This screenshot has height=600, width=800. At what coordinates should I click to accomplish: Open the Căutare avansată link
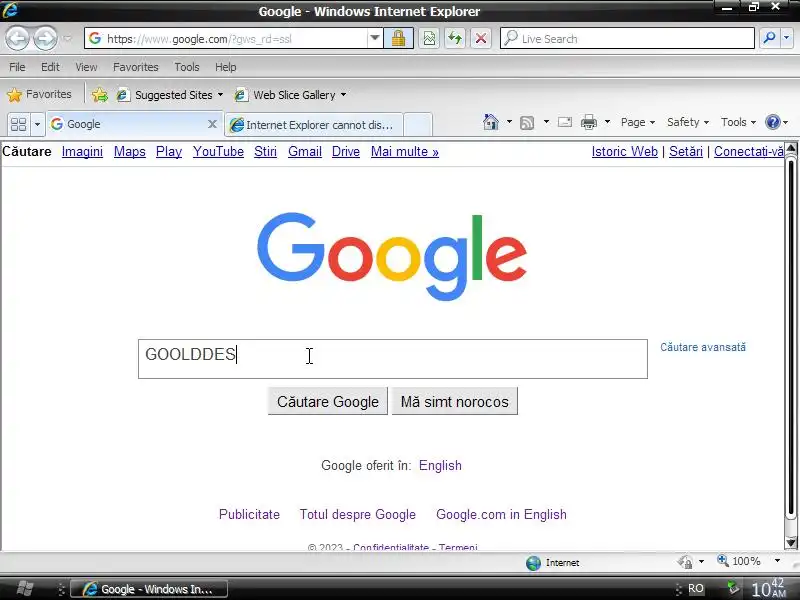click(703, 347)
